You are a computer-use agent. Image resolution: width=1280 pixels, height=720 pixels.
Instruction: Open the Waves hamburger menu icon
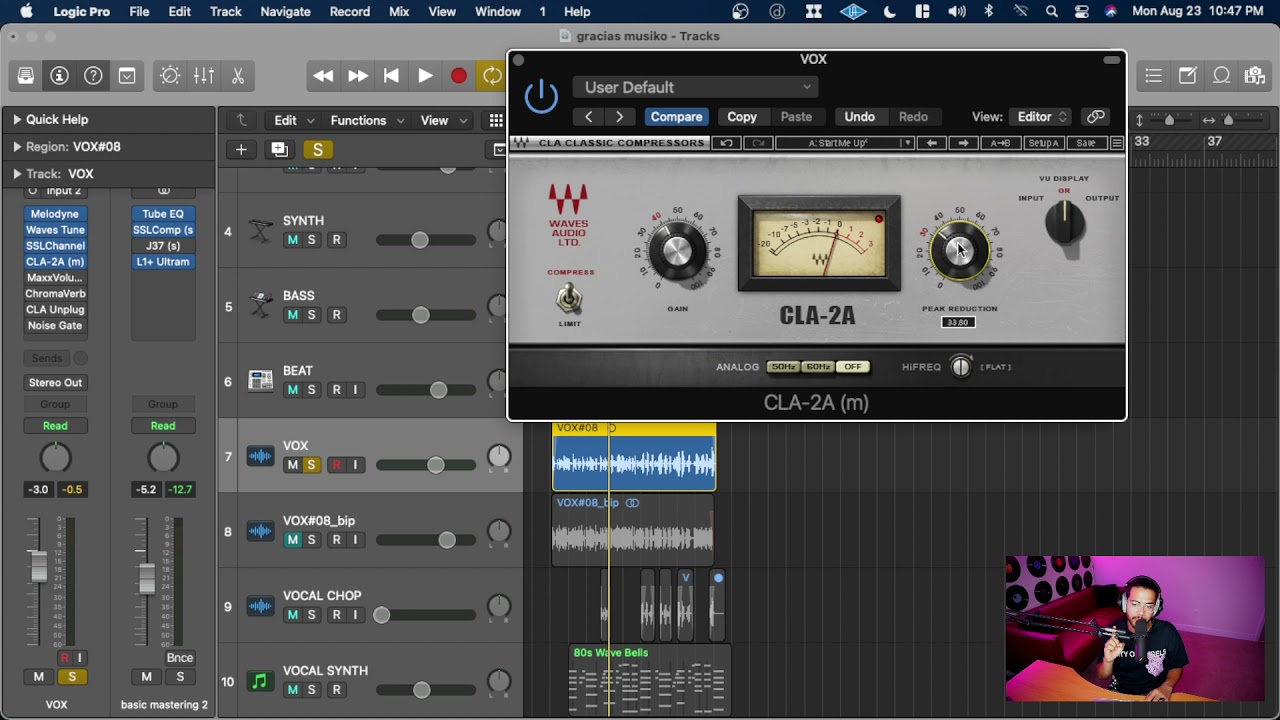(1117, 143)
